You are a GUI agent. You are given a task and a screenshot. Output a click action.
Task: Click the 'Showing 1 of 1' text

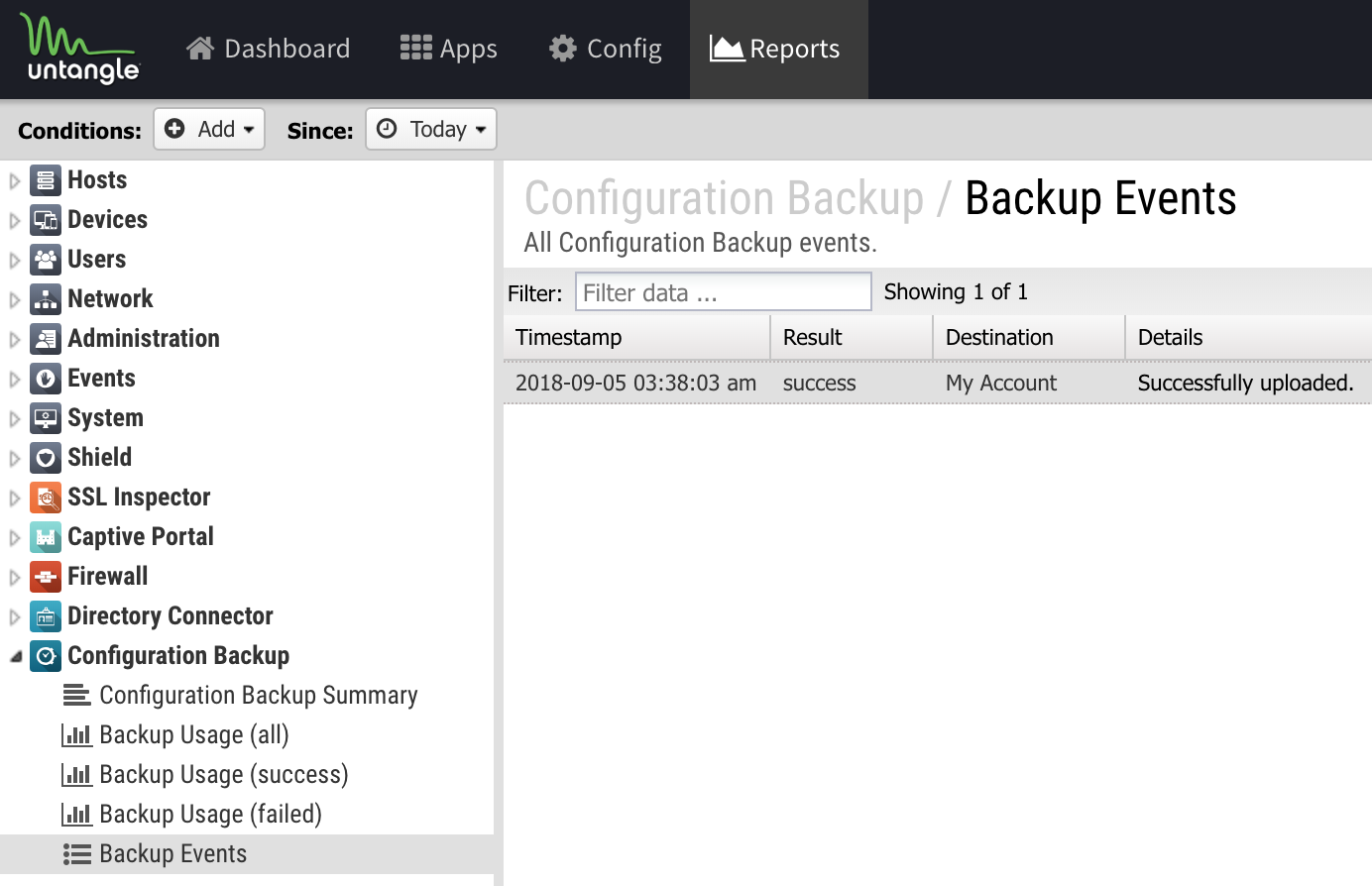(x=956, y=291)
